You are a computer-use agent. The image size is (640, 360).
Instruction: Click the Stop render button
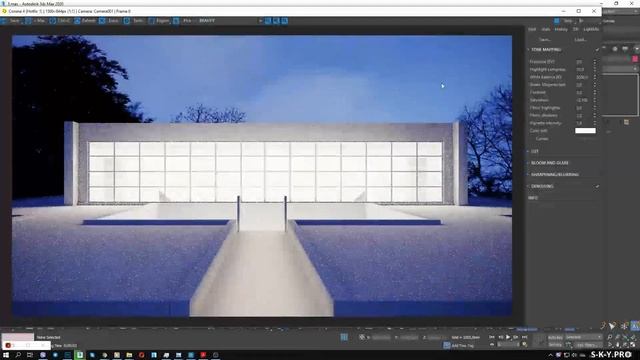564,21
